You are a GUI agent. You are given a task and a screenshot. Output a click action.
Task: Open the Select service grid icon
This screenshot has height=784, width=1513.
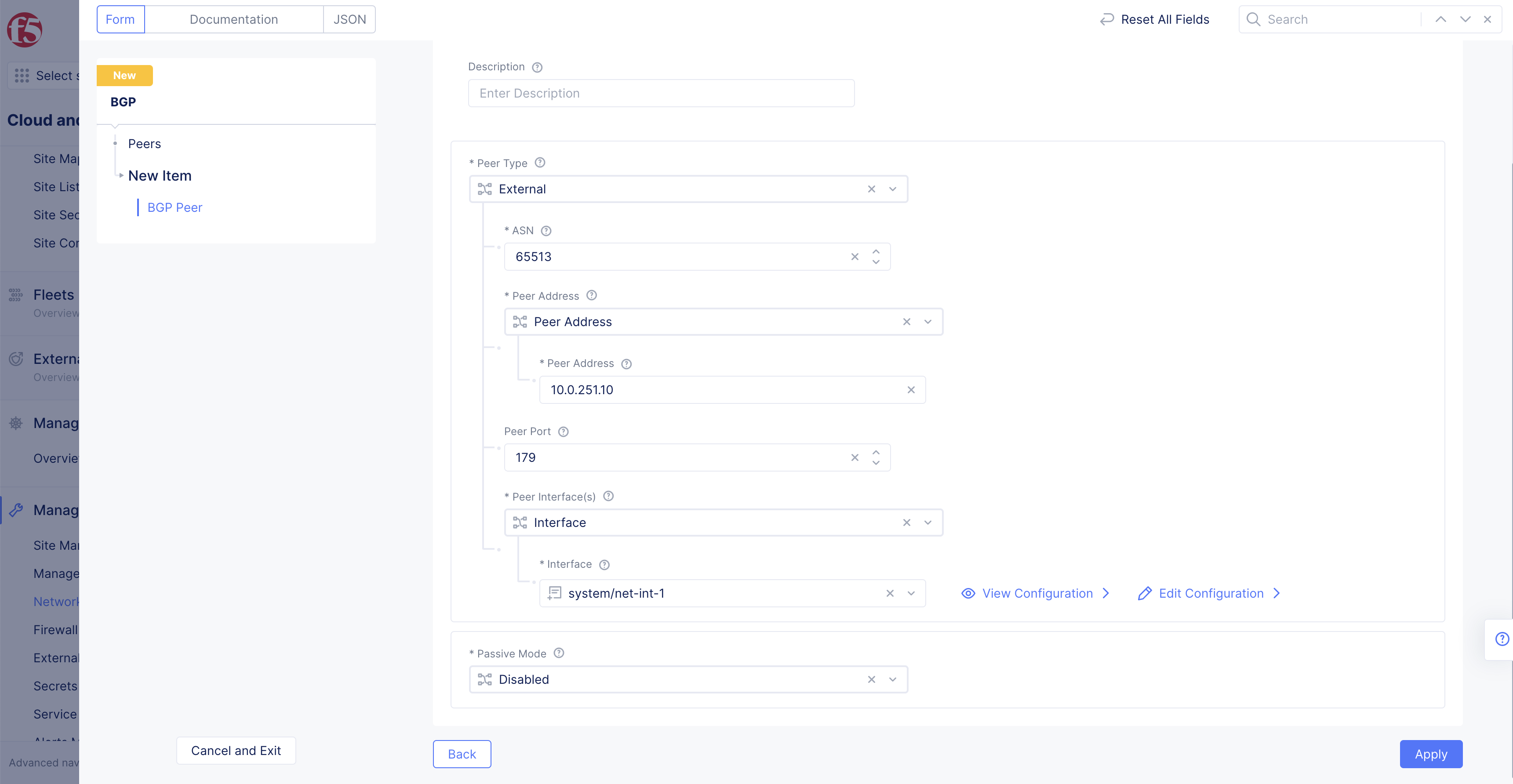pyautogui.click(x=22, y=75)
